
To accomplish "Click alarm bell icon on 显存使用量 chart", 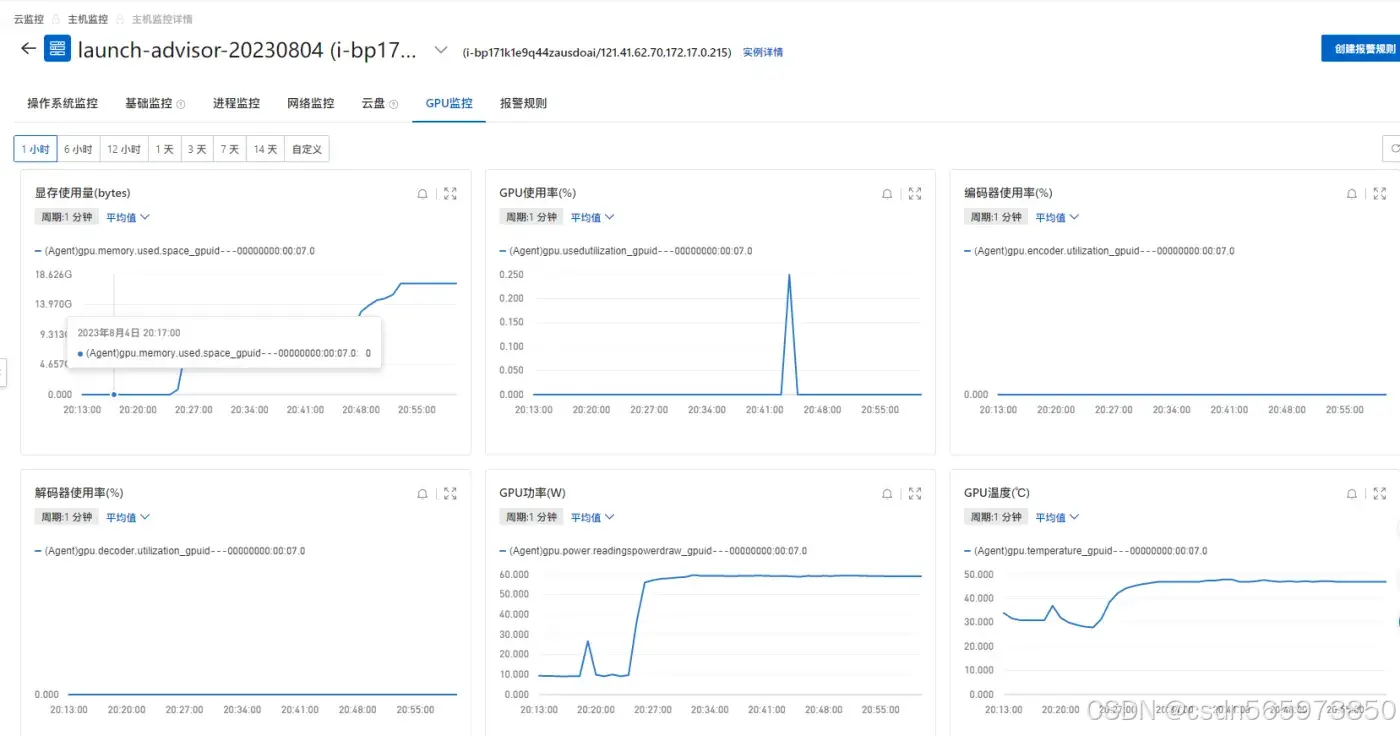I will pos(422,194).
